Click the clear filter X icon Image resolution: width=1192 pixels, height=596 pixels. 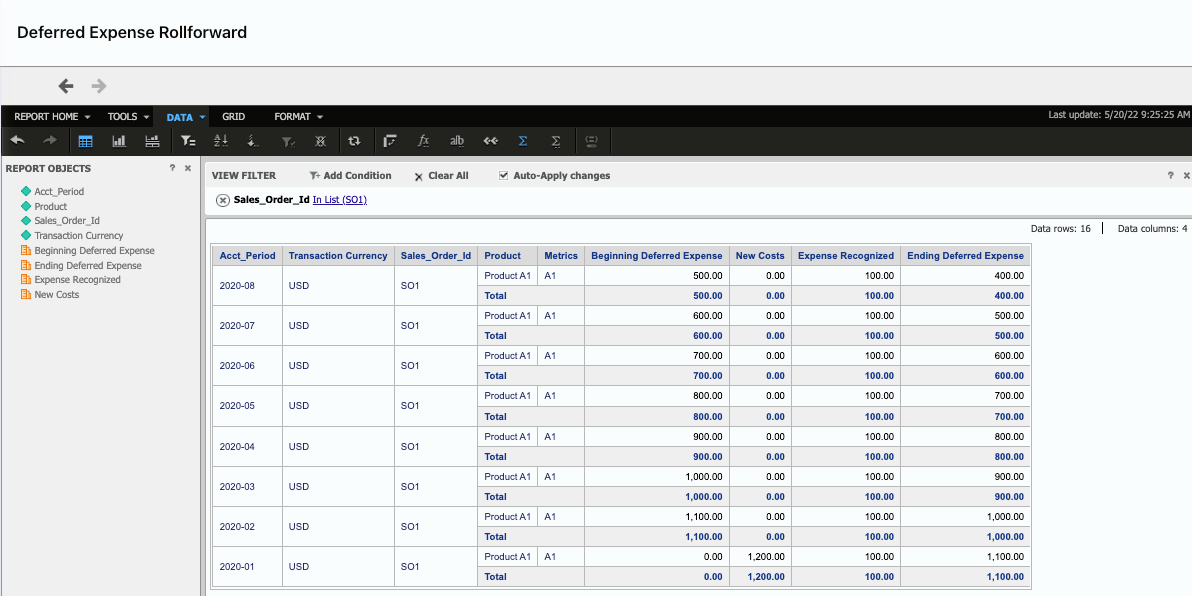(321, 141)
